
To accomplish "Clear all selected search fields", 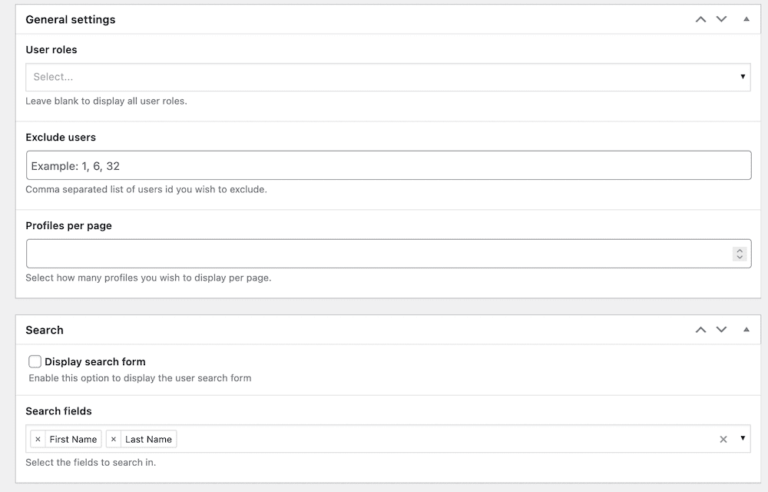I will [x=723, y=439].
